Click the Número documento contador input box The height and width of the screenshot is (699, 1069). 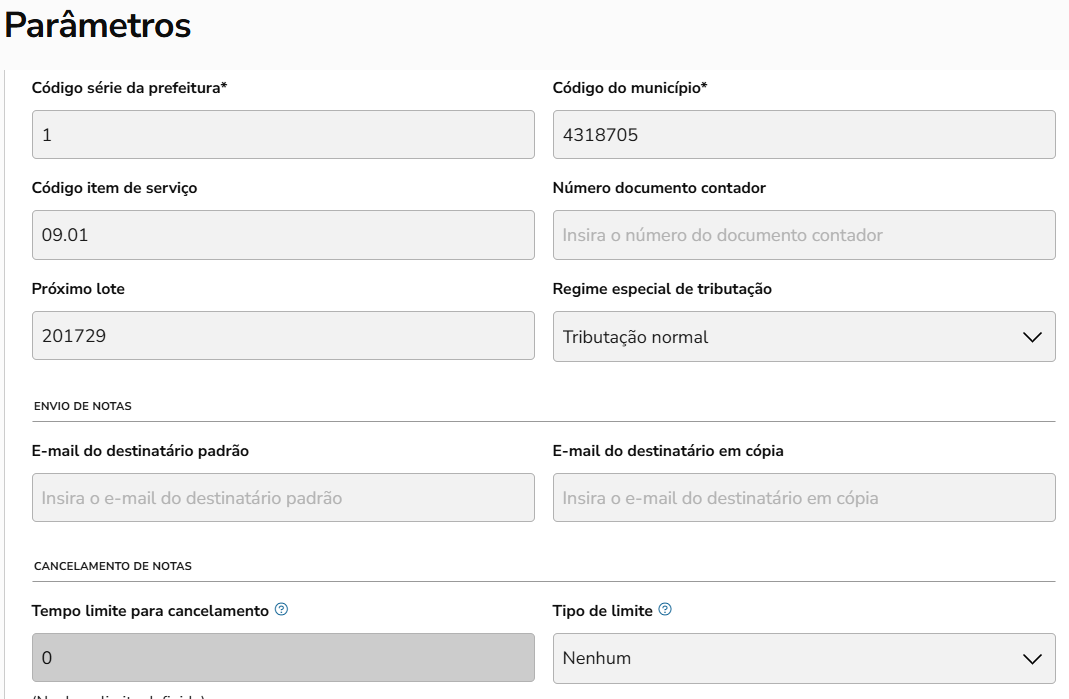click(803, 235)
